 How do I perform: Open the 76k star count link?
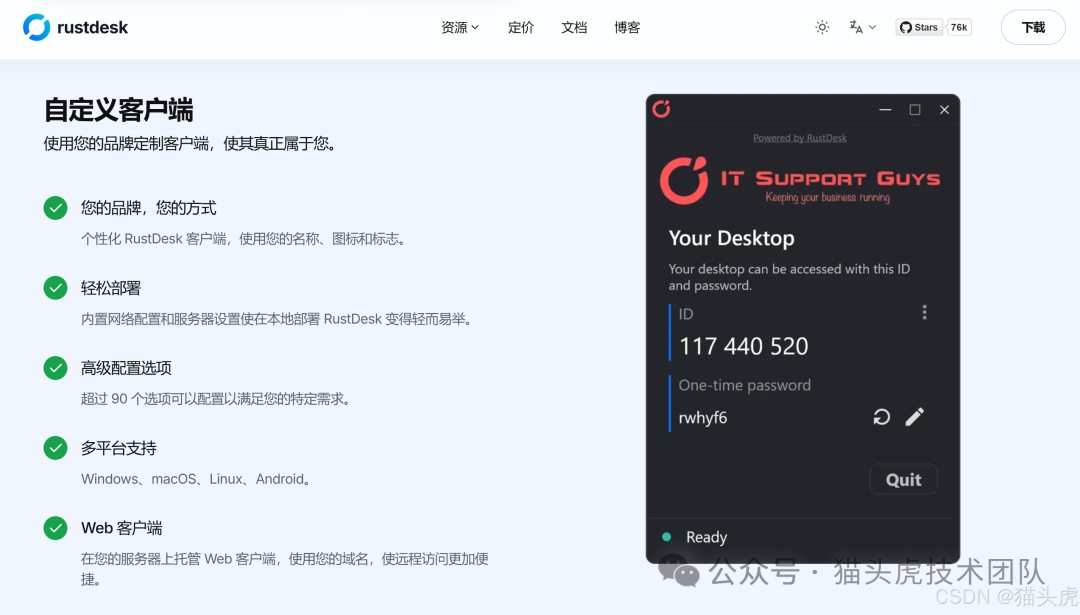click(x=959, y=28)
